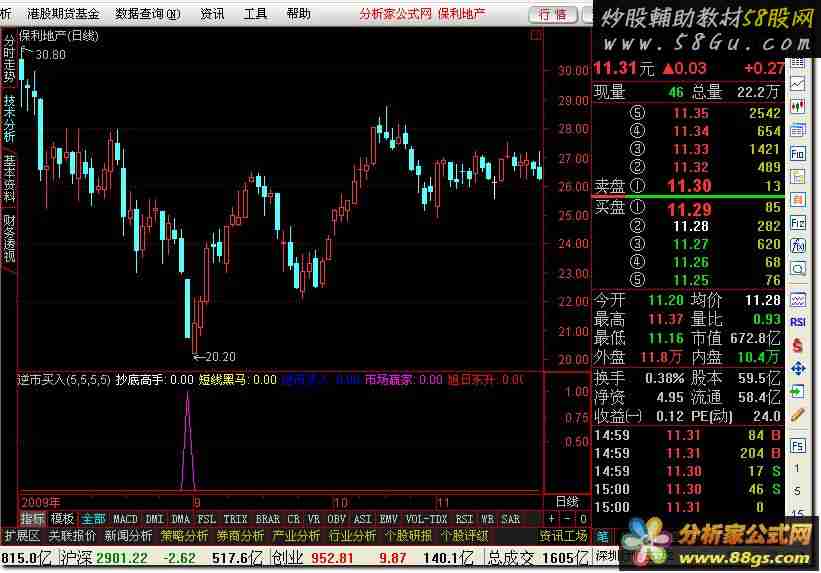The image size is (821, 573).
Task: Click the red dollar sign icon
Action: pos(798,345)
